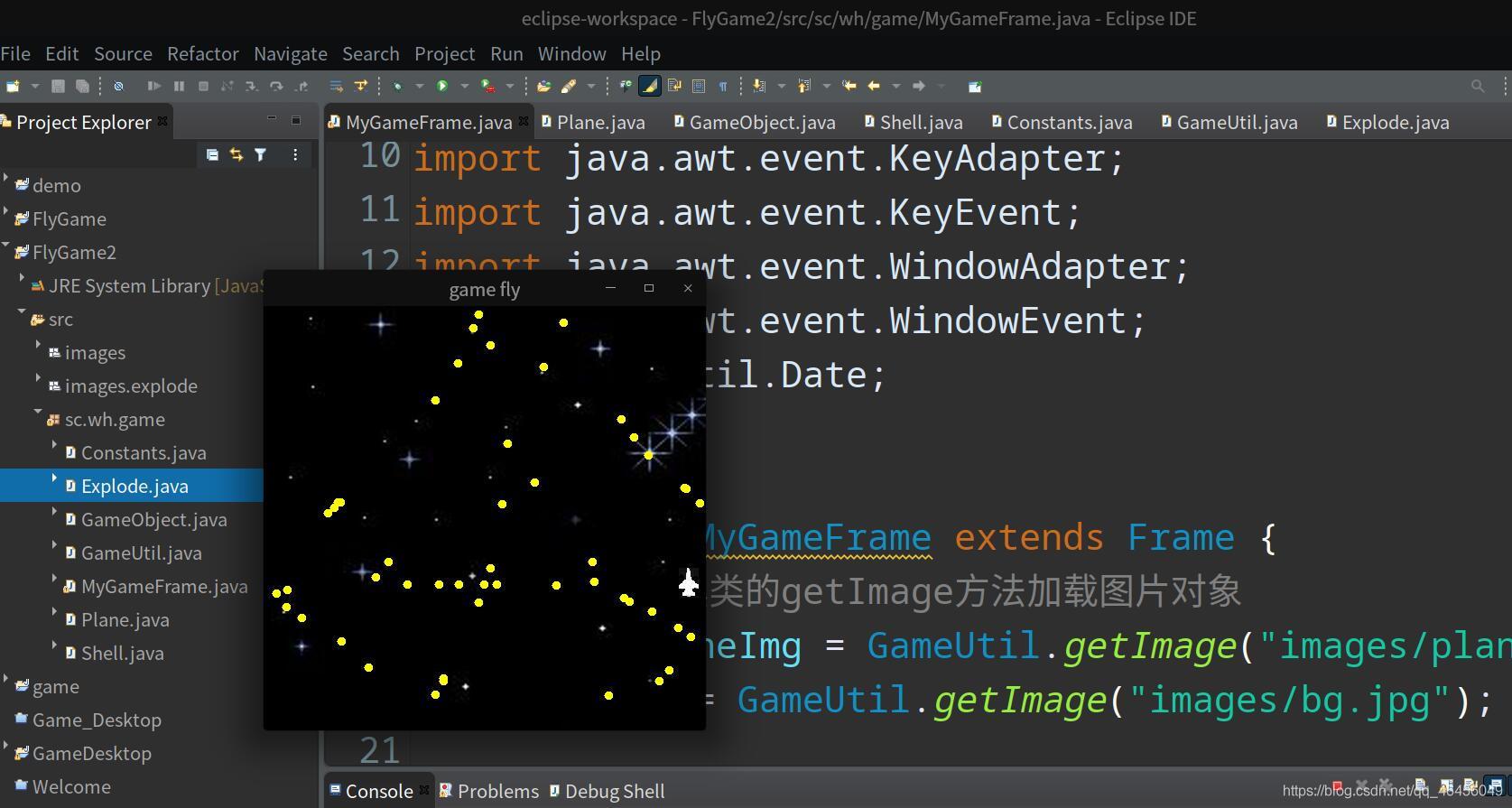The height and width of the screenshot is (808, 1512).
Task: Toggle Word Wrap toolbar icon
Action: pos(673,86)
